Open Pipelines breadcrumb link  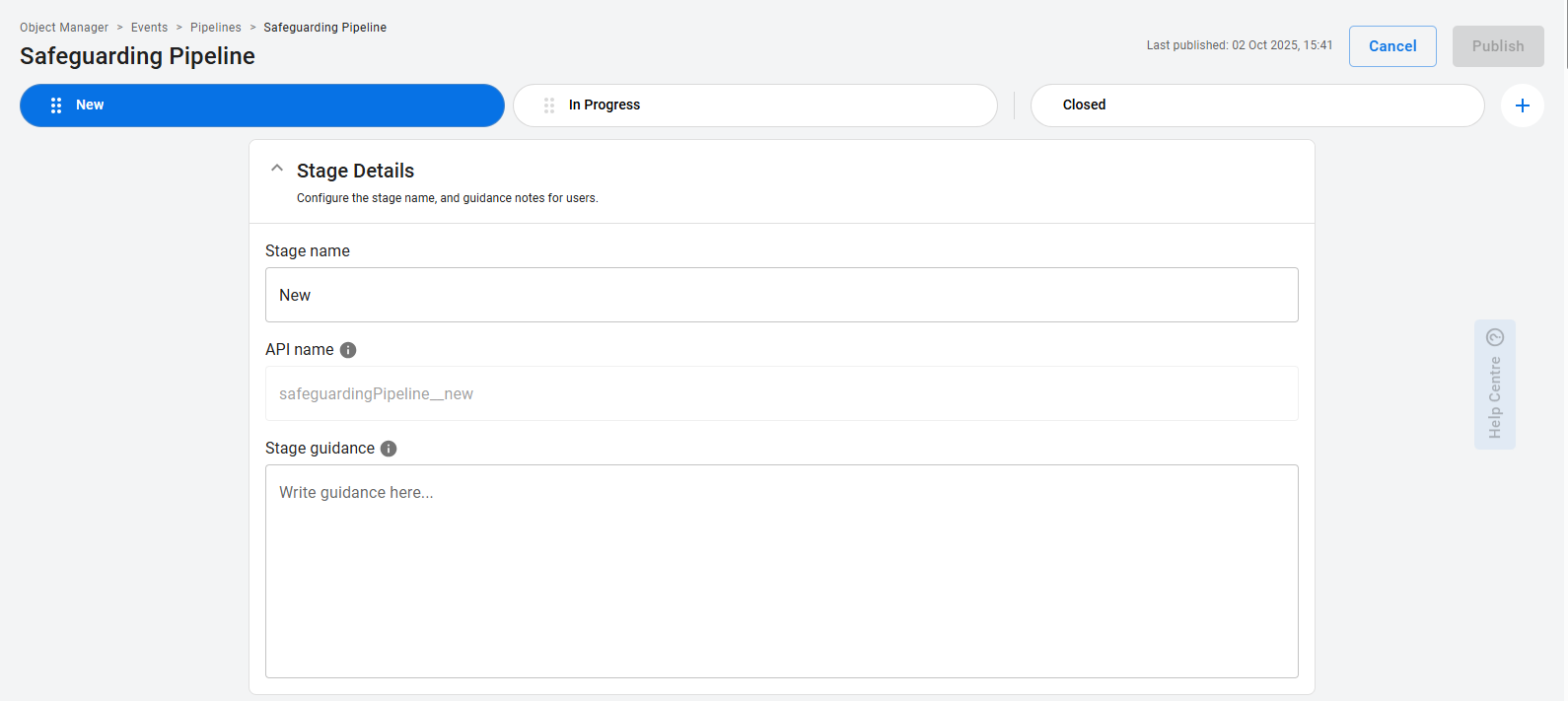coord(216,28)
